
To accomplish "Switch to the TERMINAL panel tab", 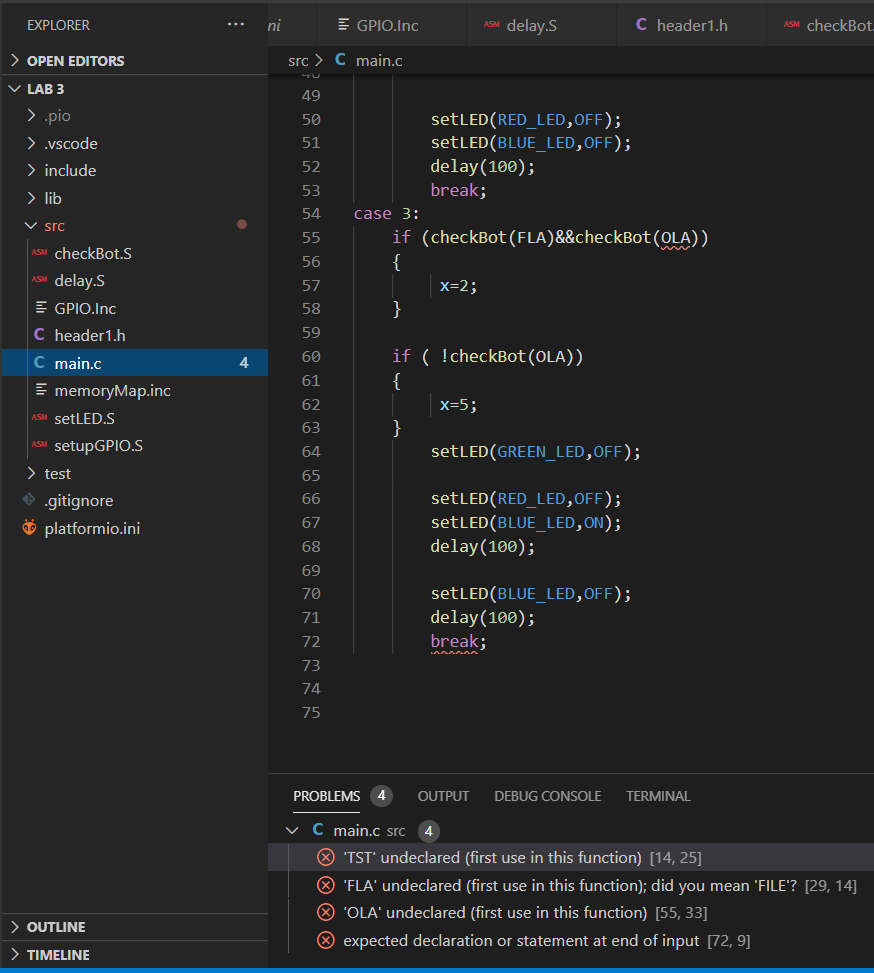I will coord(657,796).
